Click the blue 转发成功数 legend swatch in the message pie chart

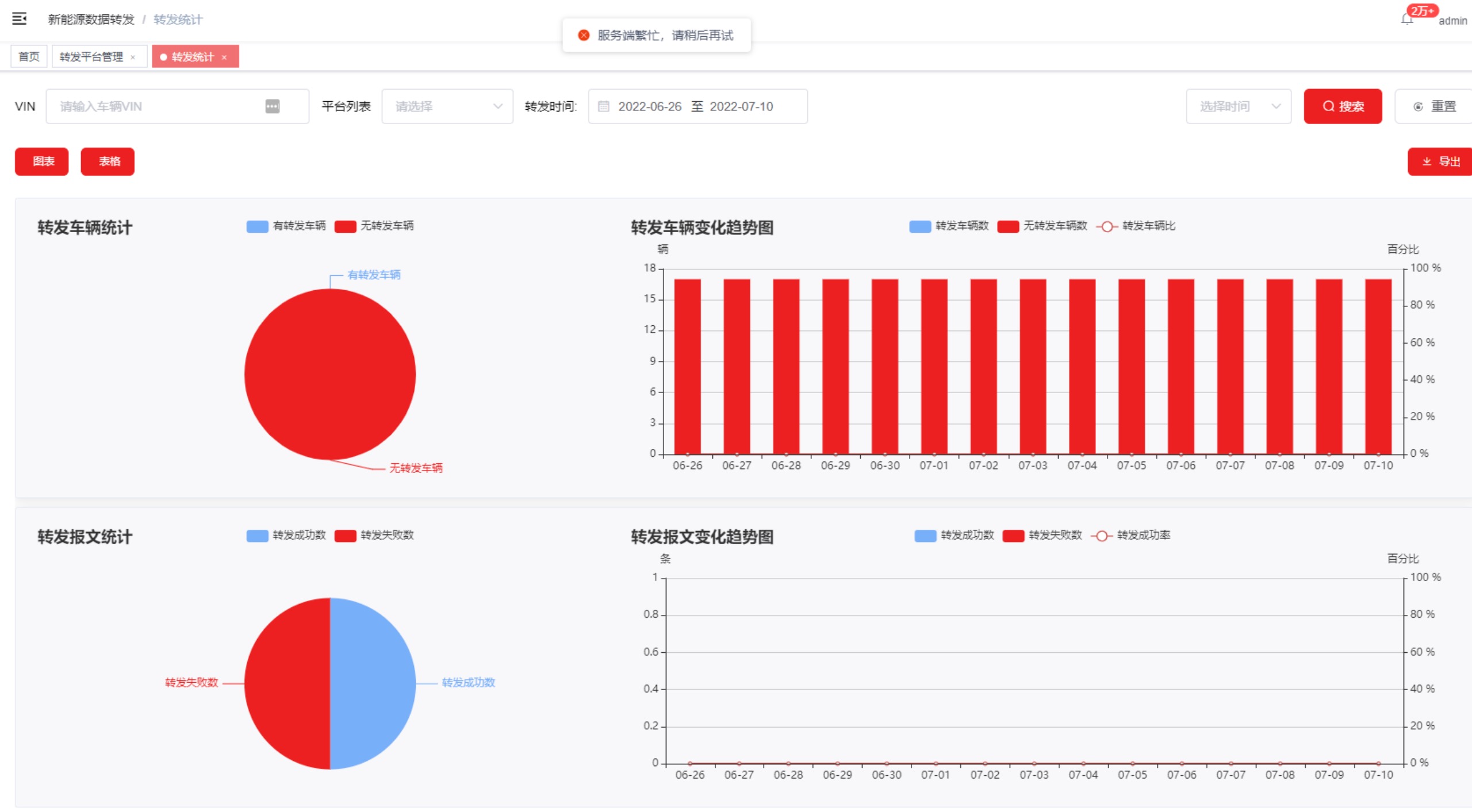click(x=258, y=536)
